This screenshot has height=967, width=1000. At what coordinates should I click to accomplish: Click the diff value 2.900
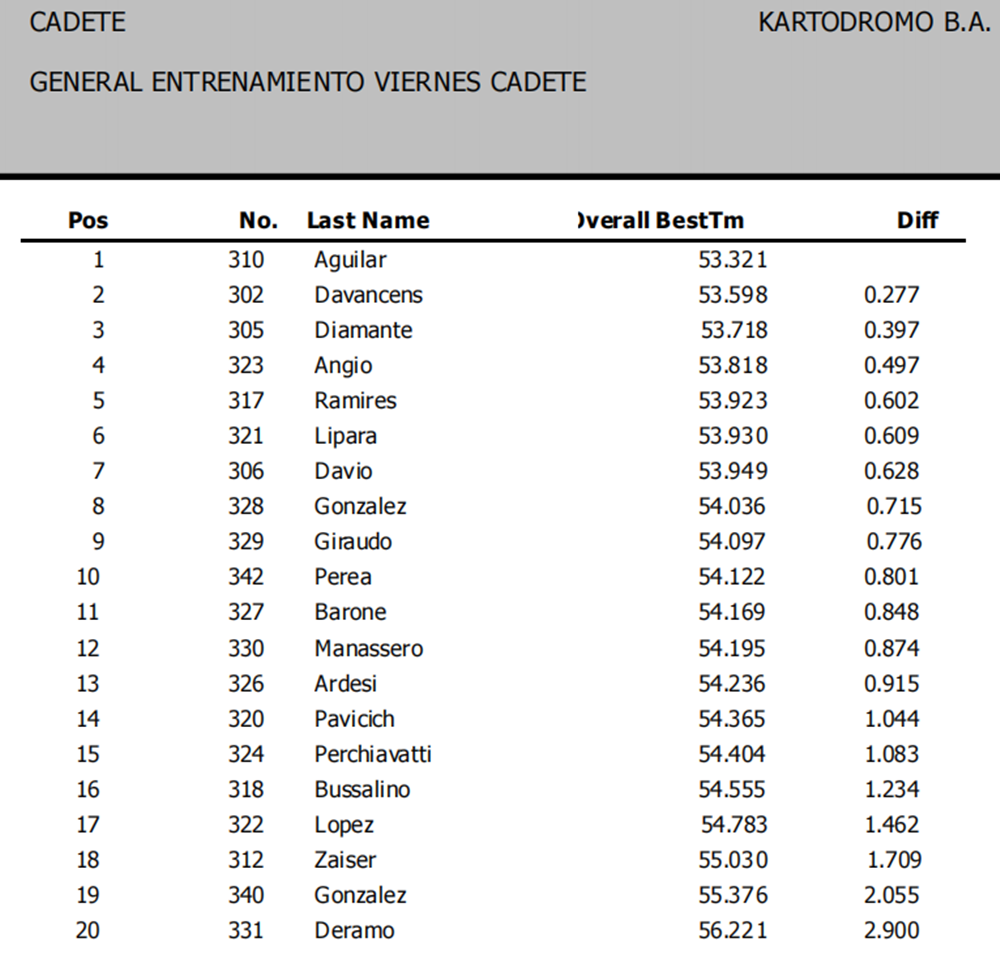891,930
